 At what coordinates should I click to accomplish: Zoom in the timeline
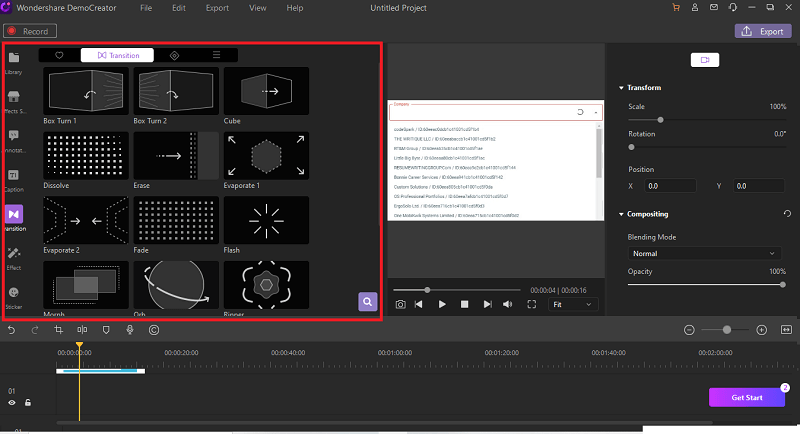click(761, 330)
